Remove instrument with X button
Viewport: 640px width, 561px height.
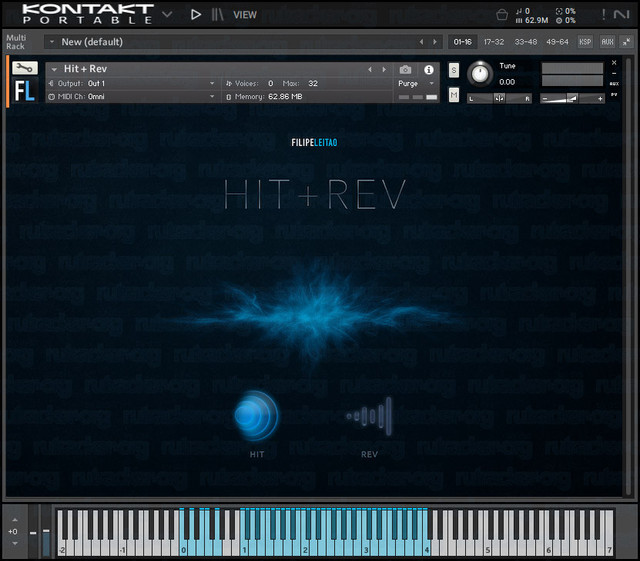pos(614,62)
